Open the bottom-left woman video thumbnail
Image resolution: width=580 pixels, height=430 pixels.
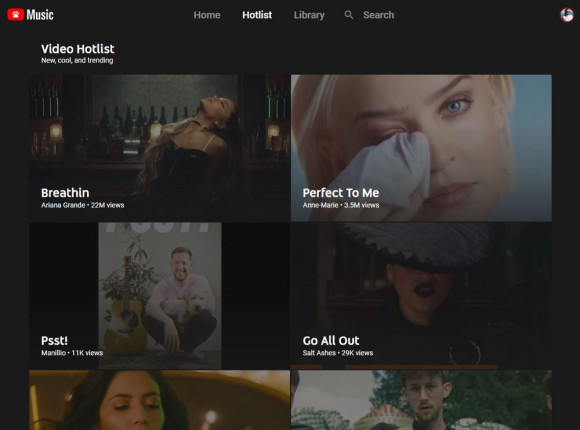(x=159, y=400)
